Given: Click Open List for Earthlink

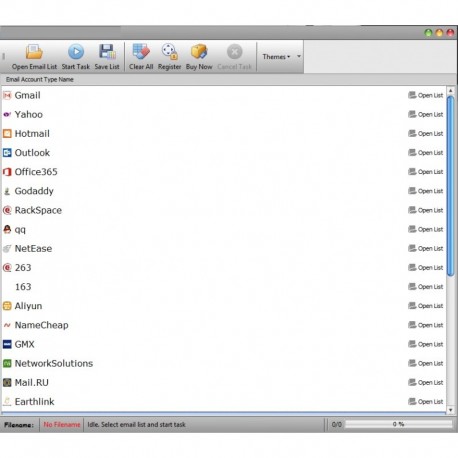Looking at the screenshot, I should point(426,402).
